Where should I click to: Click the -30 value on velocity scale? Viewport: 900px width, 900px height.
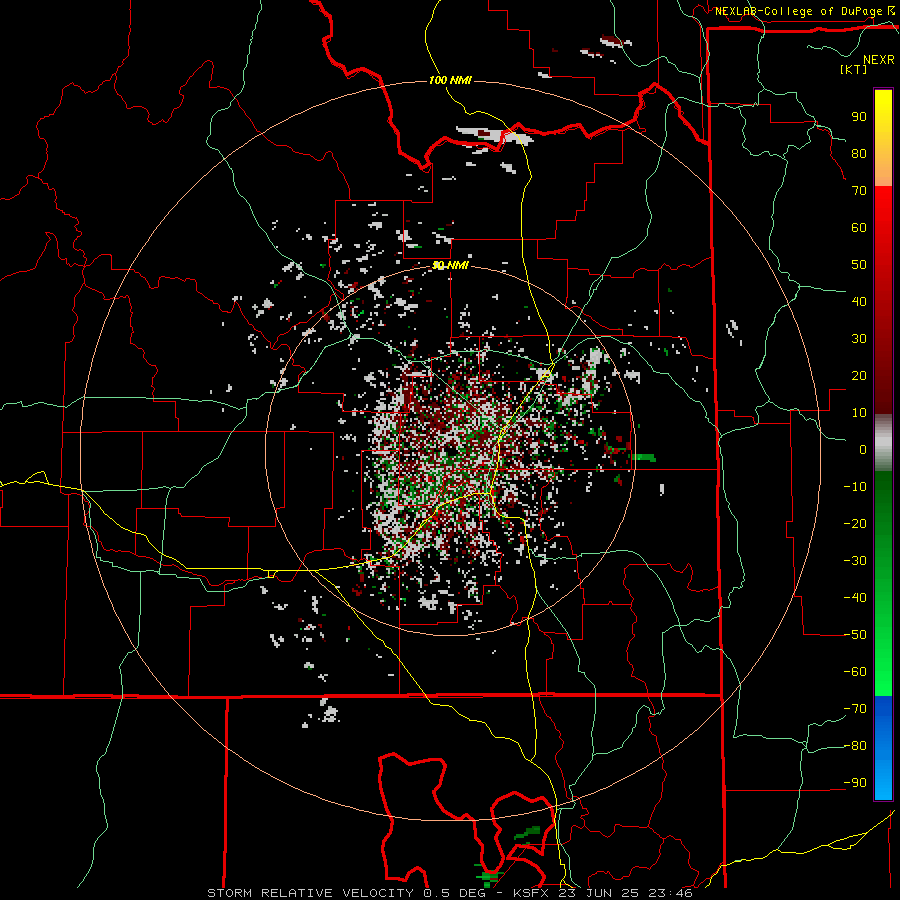pyautogui.click(x=855, y=561)
